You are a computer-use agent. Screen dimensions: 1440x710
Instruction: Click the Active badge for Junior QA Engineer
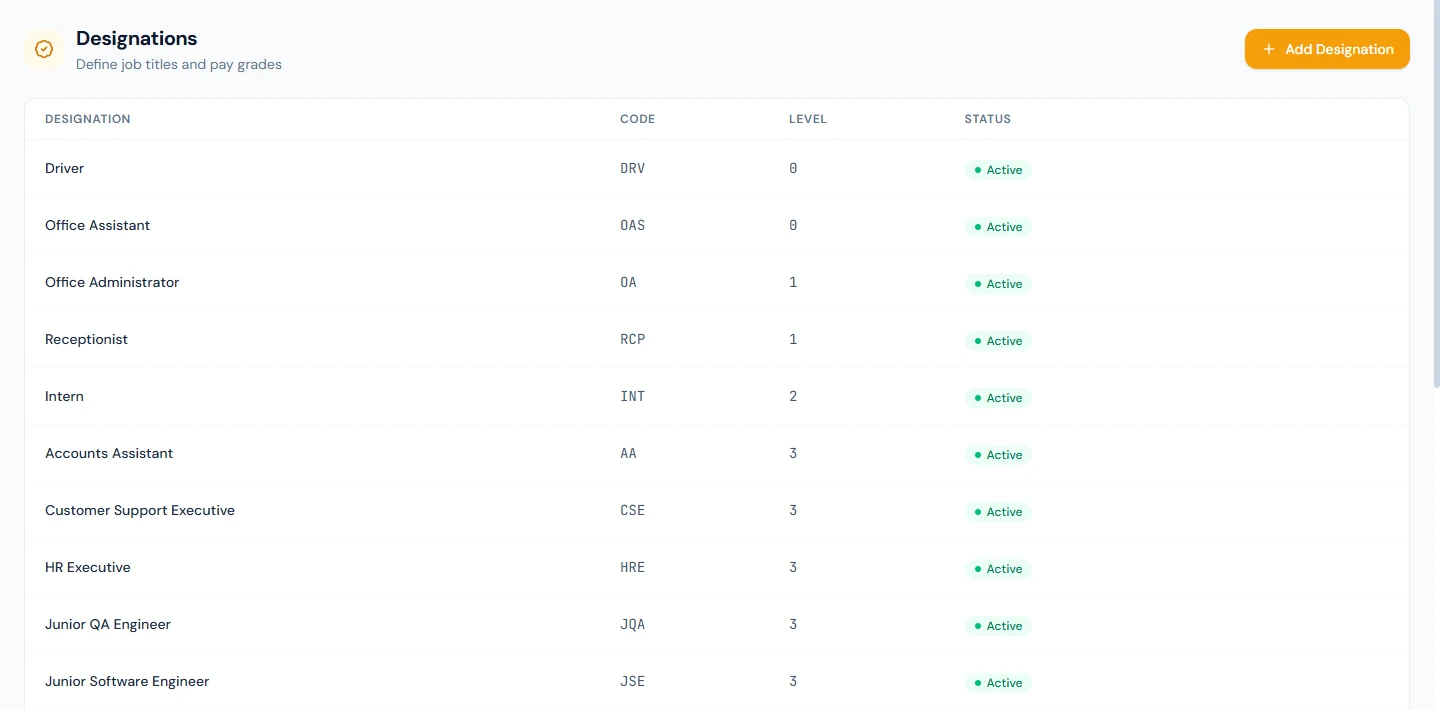[x=998, y=626]
